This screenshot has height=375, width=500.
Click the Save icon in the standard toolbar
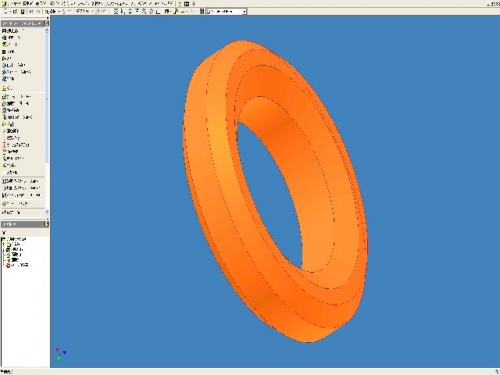[x=23, y=11]
